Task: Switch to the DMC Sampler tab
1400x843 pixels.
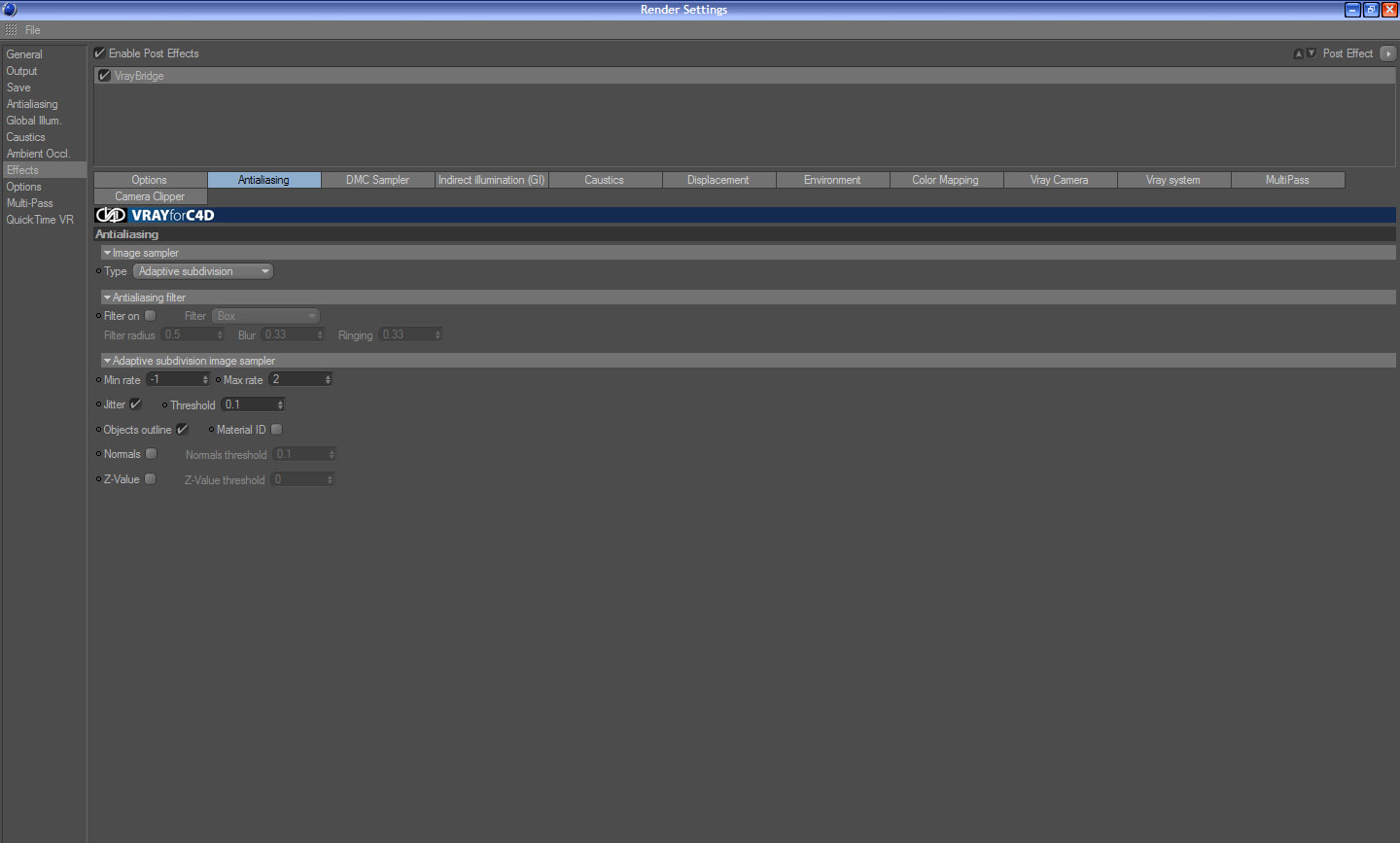Action: pos(377,180)
